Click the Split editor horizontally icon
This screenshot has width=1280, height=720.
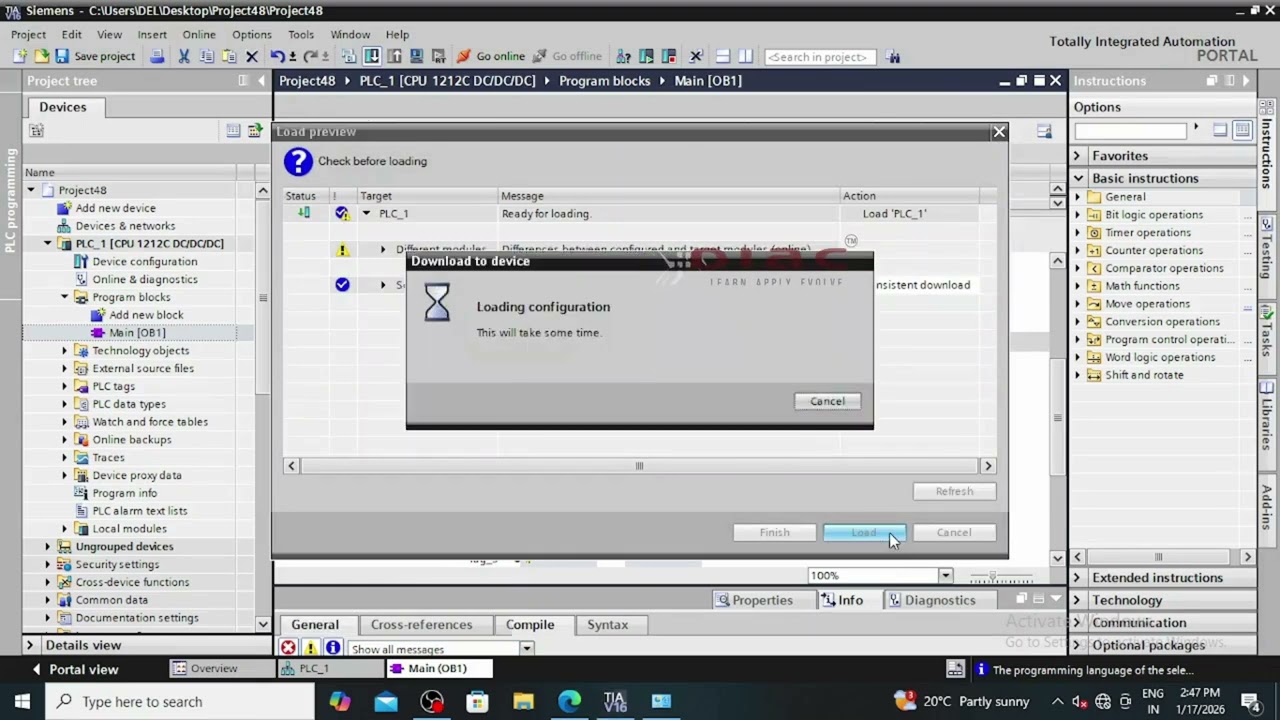[x=723, y=56]
